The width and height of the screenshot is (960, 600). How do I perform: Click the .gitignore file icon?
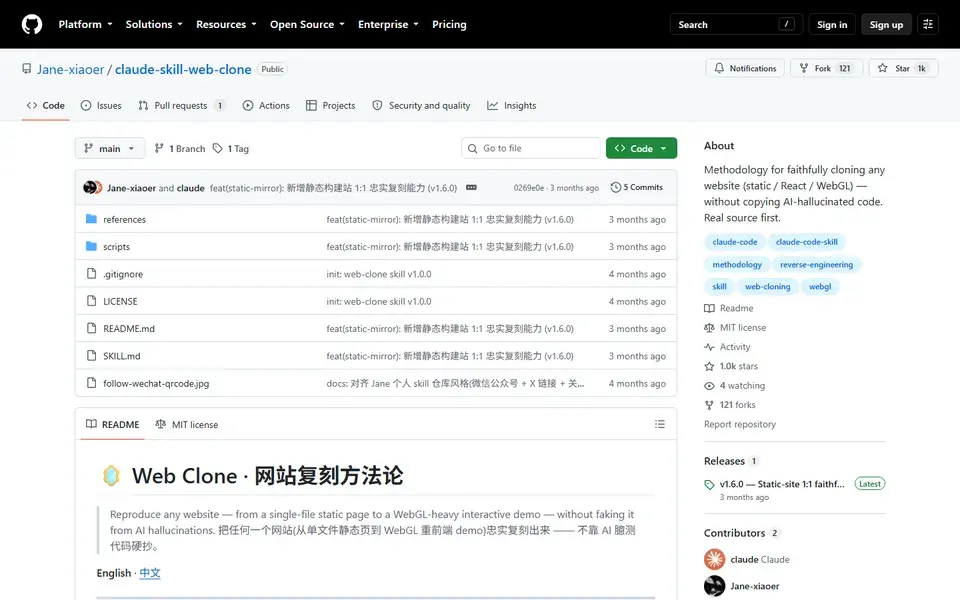click(x=91, y=274)
